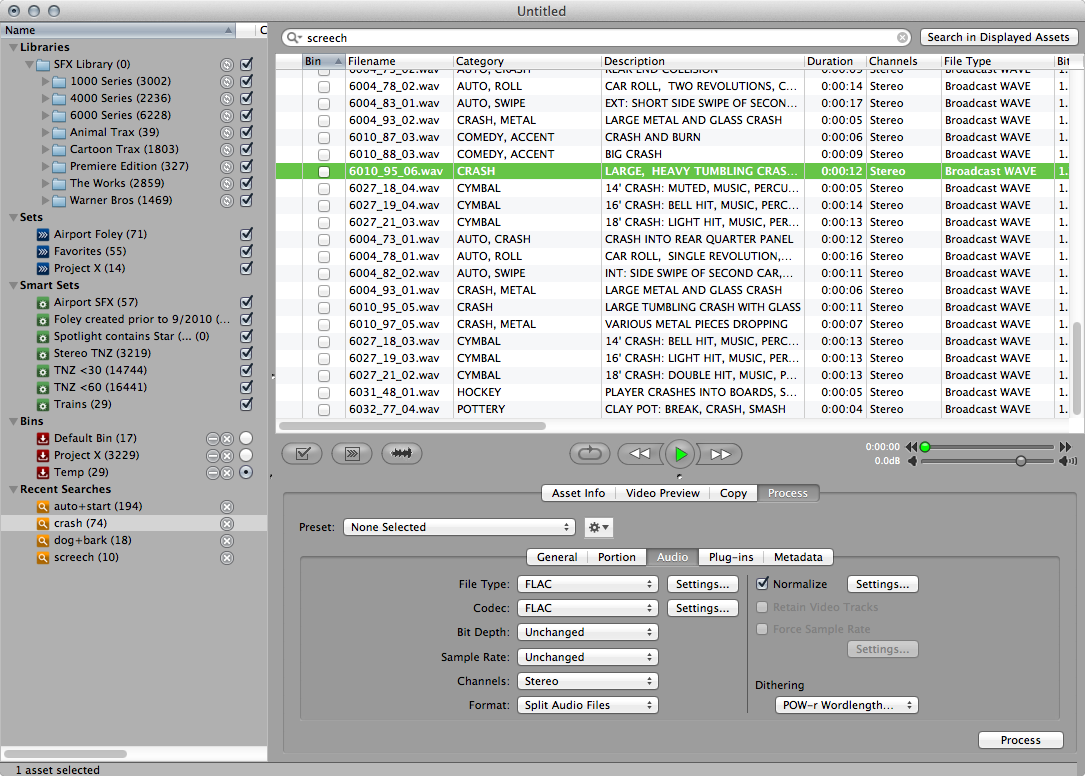
Task: Click the Search in Displayed Assets button
Action: click(998, 37)
